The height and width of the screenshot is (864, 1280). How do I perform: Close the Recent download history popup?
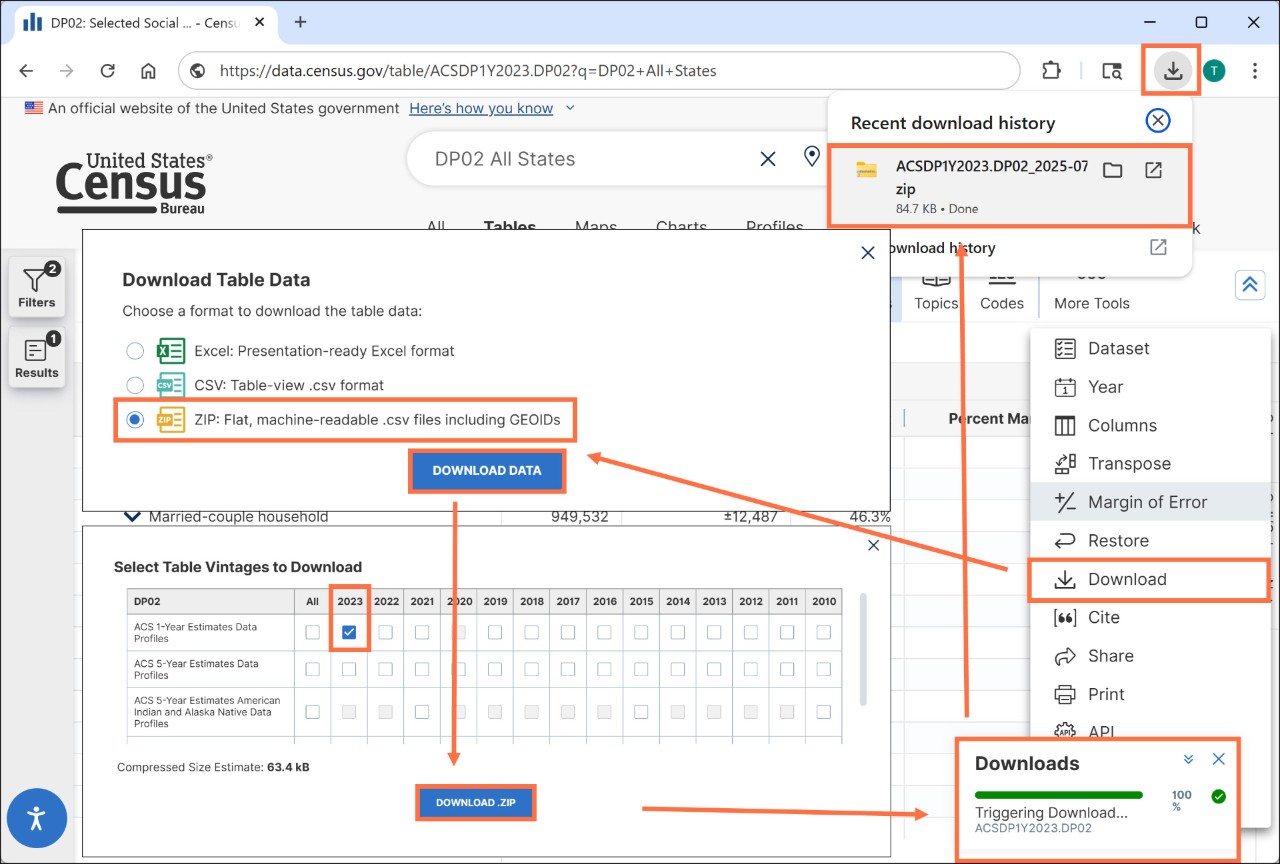pyautogui.click(x=1157, y=121)
